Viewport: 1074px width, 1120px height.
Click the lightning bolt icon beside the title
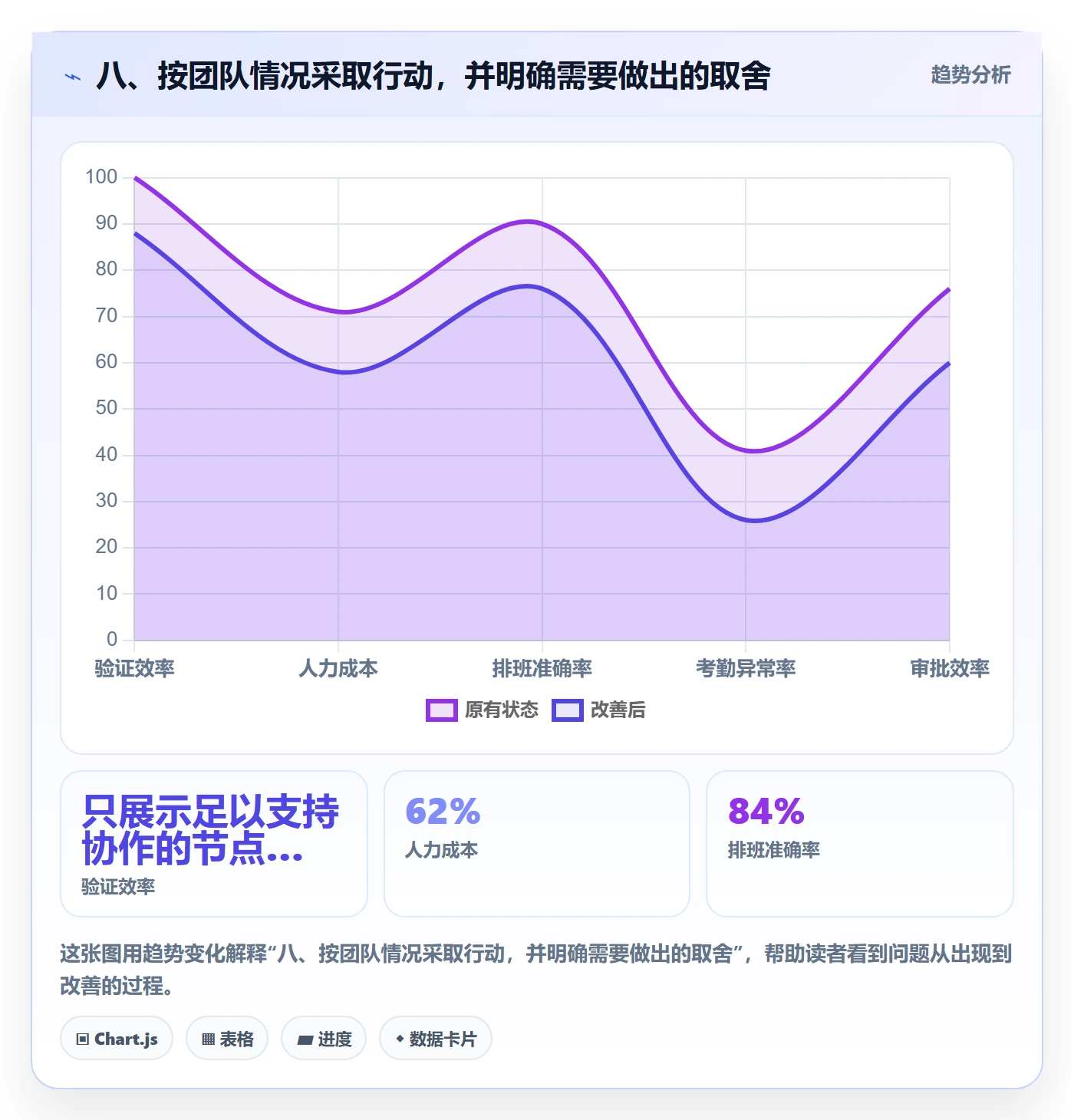pyautogui.click(x=73, y=77)
